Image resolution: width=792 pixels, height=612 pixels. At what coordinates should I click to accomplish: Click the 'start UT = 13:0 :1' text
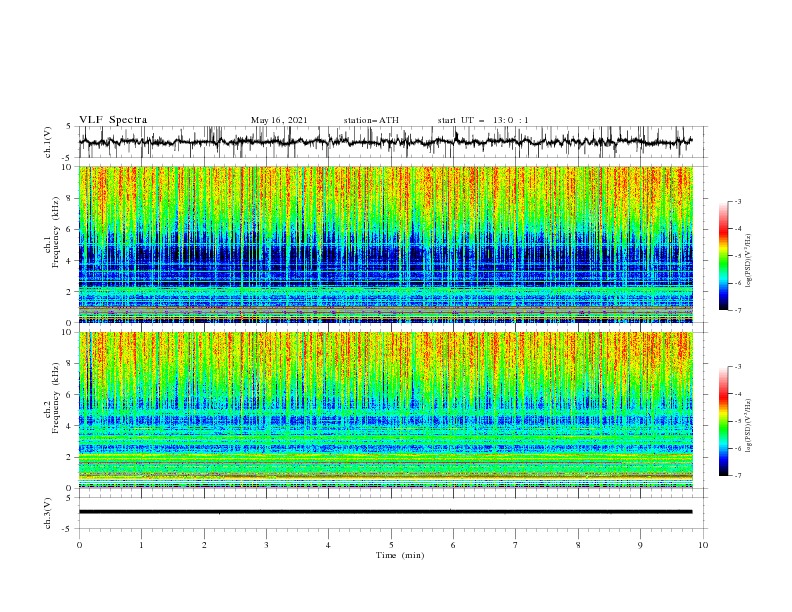(483, 120)
